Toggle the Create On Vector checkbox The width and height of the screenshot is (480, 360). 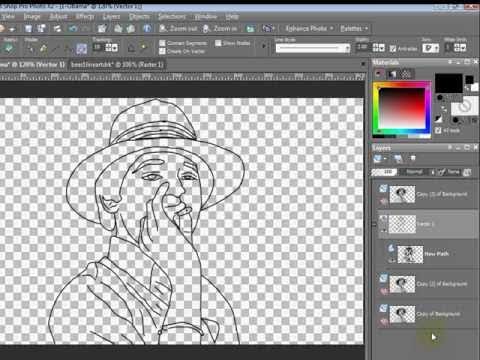(x=162, y=51)
